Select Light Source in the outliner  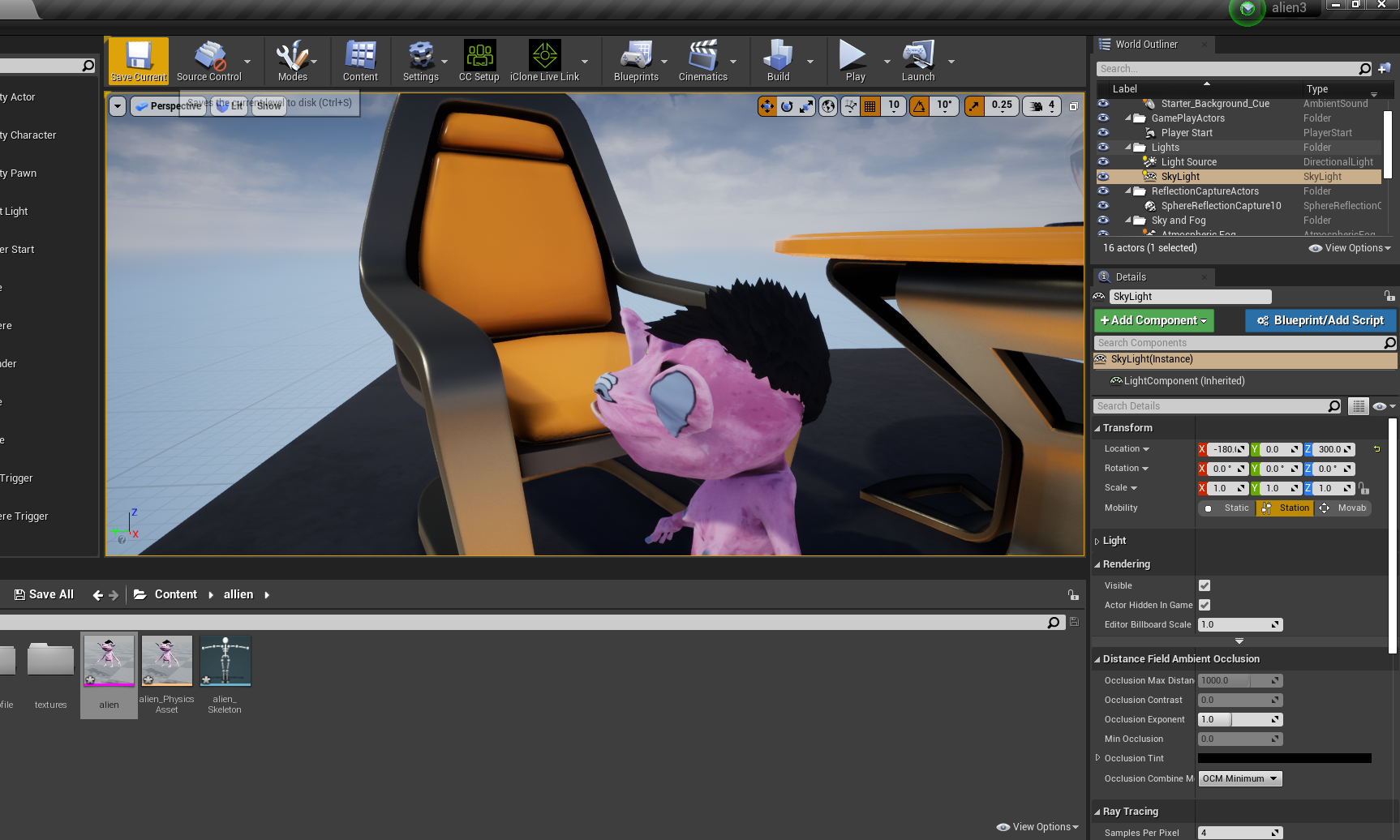[x=1188, y=162]
